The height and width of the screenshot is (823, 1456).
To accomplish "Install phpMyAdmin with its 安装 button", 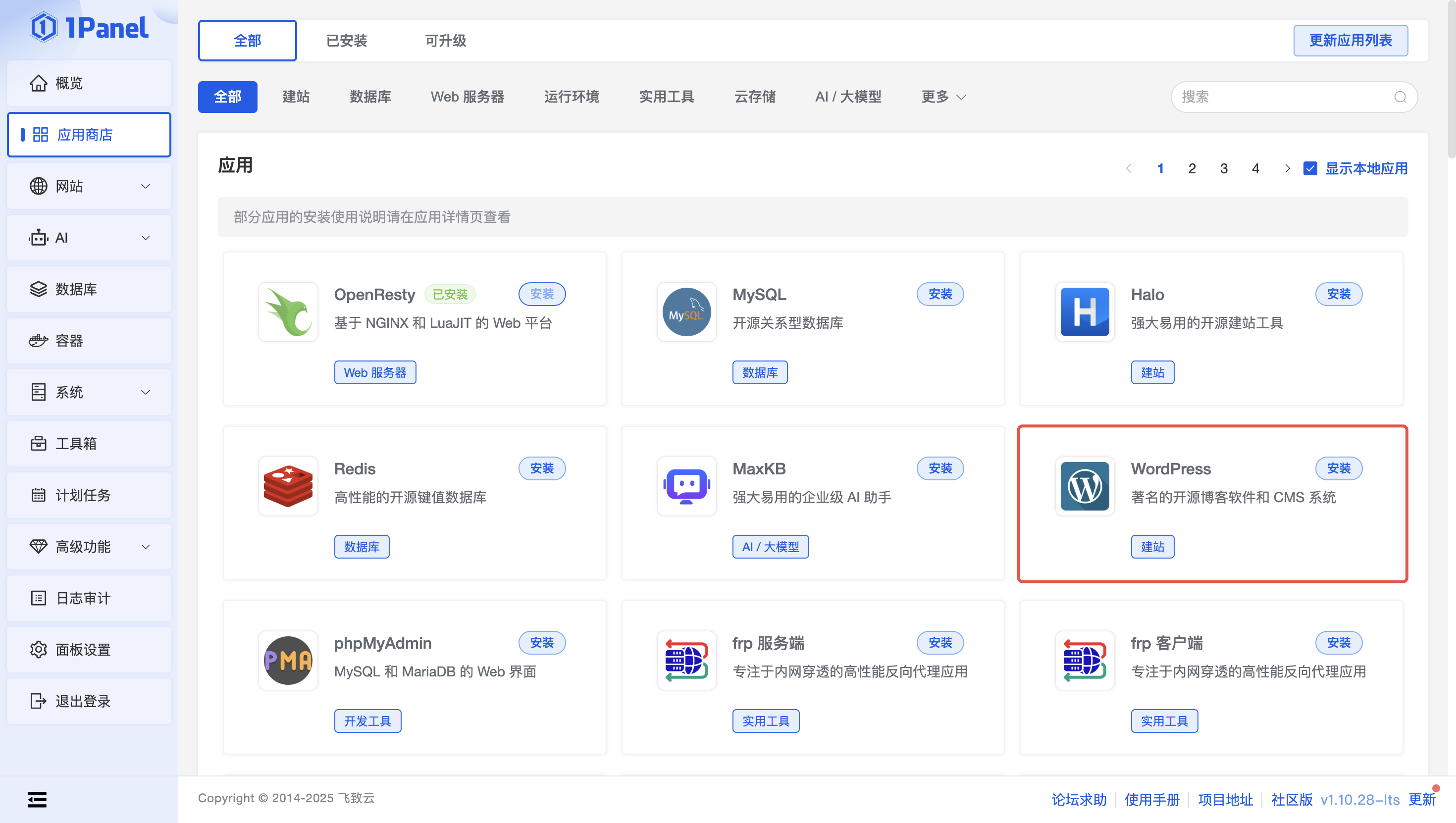I will pos(541,642).
